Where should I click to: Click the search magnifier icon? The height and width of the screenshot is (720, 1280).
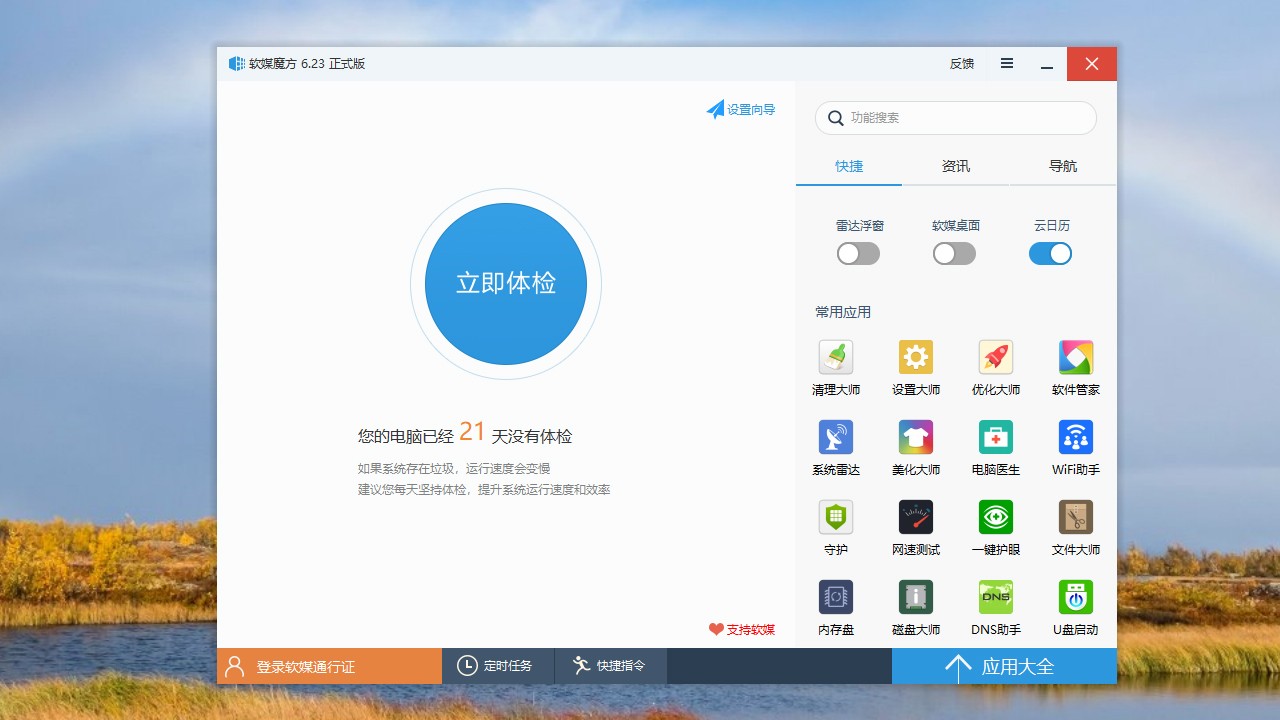(x=835, y=118)
